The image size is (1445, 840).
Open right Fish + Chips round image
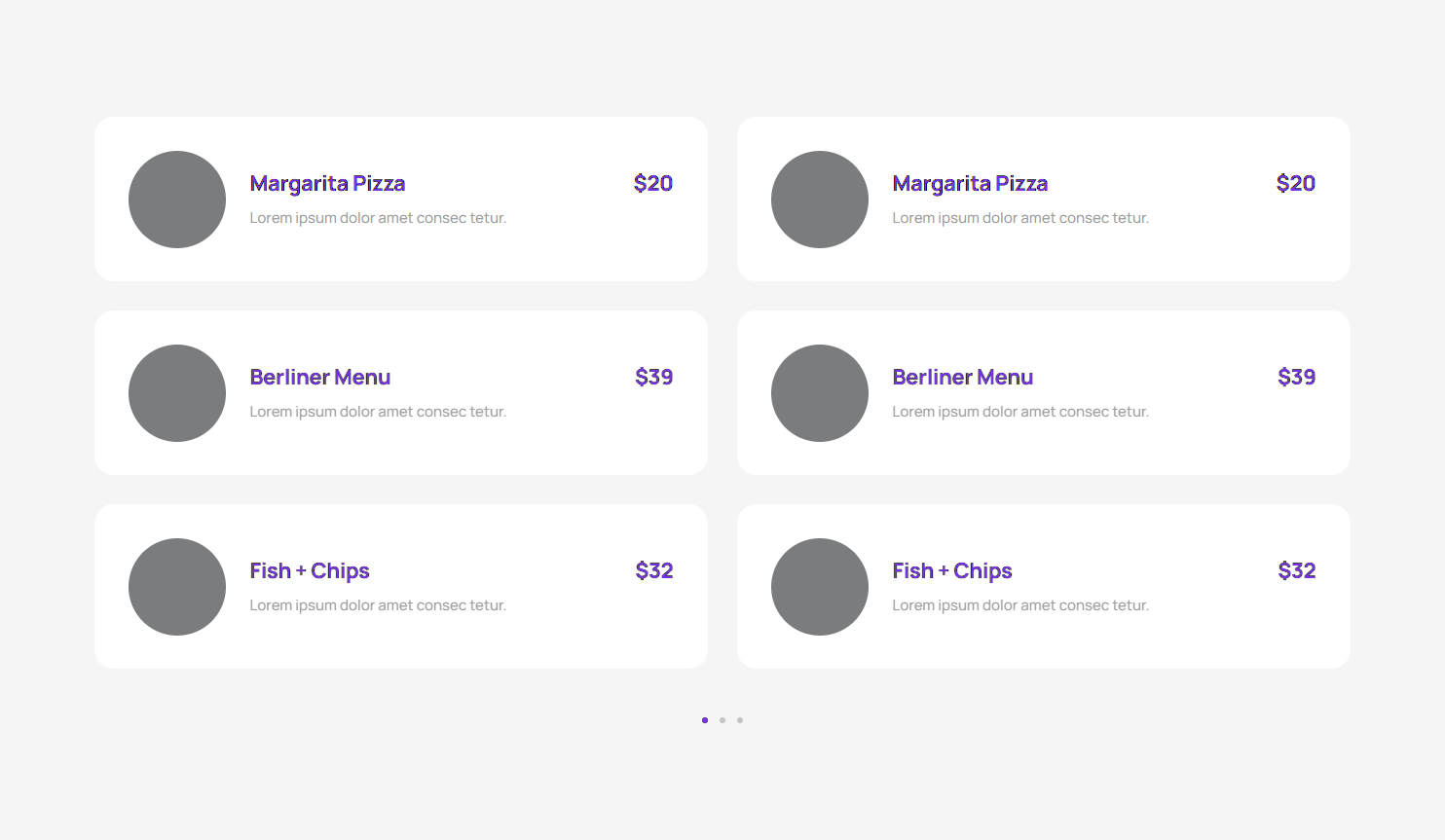coord(820,587)
